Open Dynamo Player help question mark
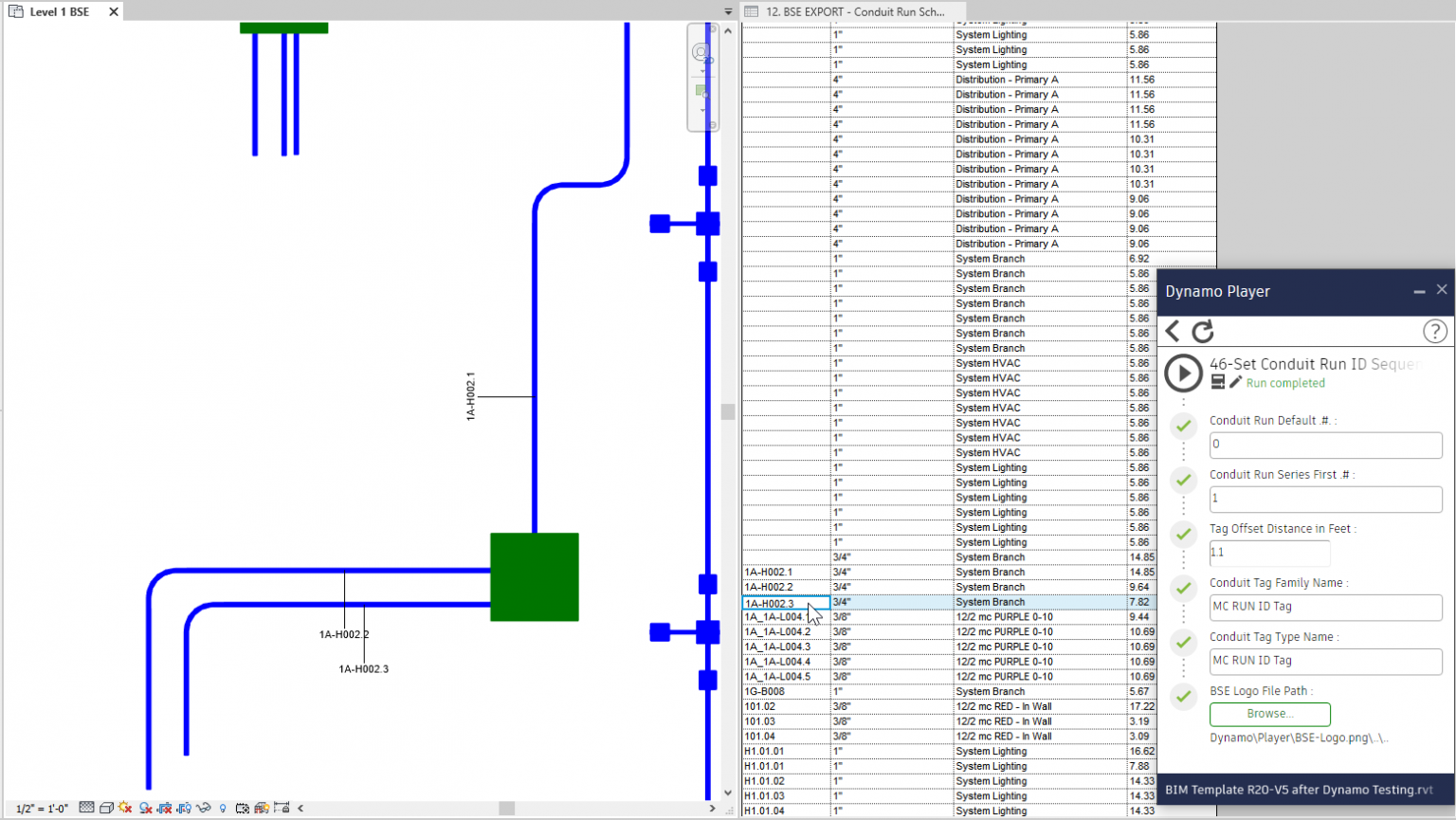Image resolution: width=1456 pixels, height=820 pixels. pos(1434,332)
